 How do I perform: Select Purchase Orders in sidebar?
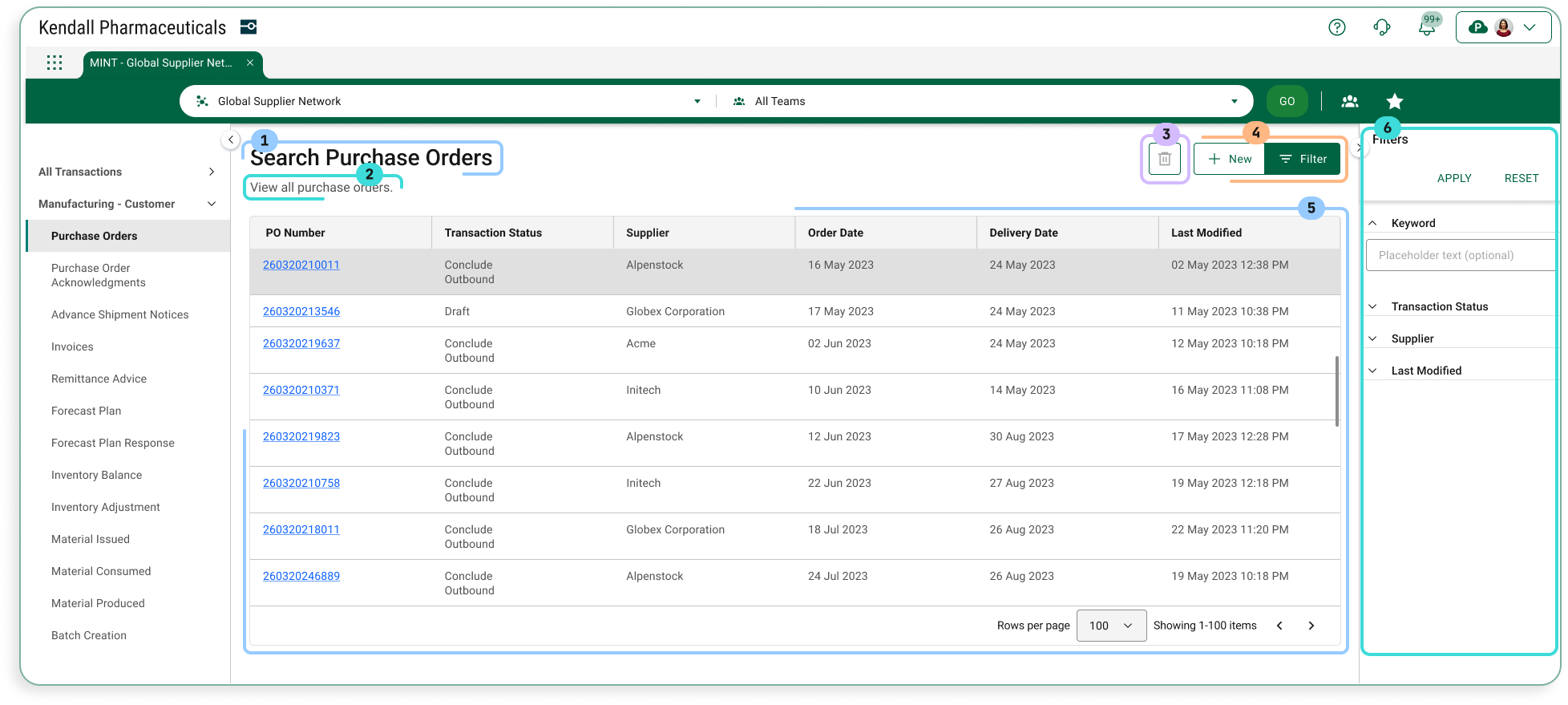pos(128,236)
